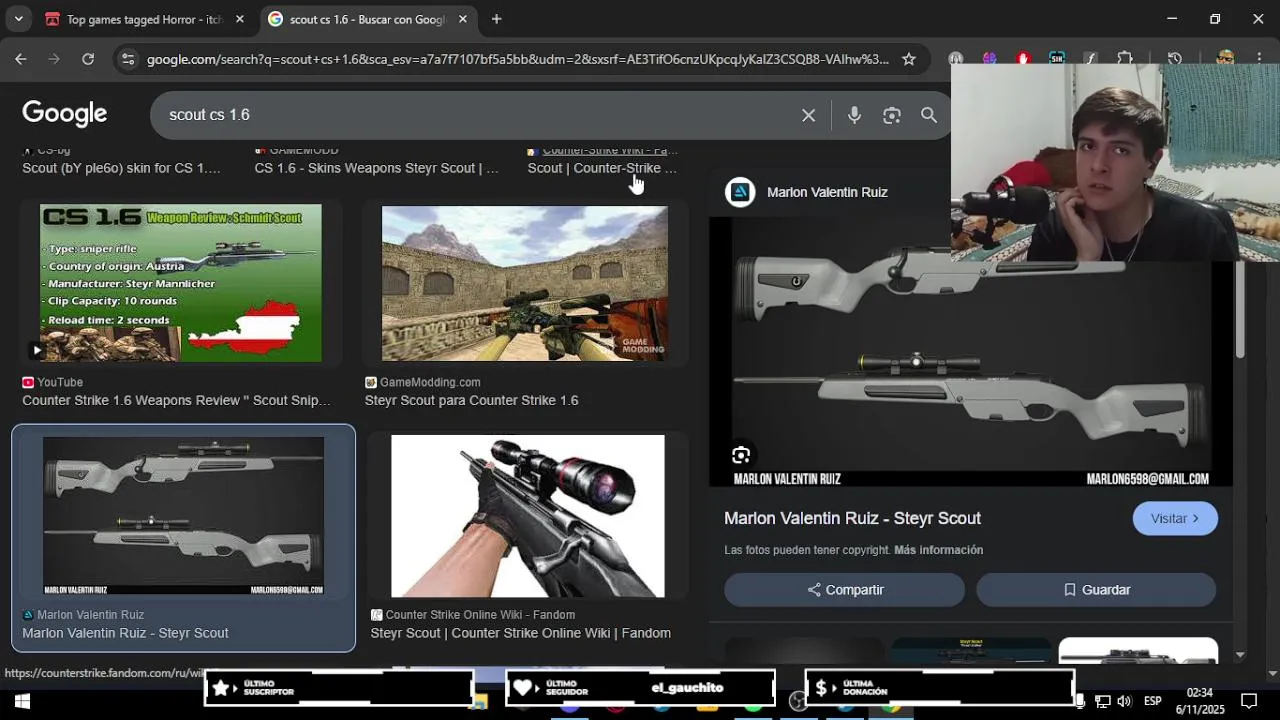The image size is (1280, 720).
Task: Open the Windows Start menu
Action: click(21, 701)
